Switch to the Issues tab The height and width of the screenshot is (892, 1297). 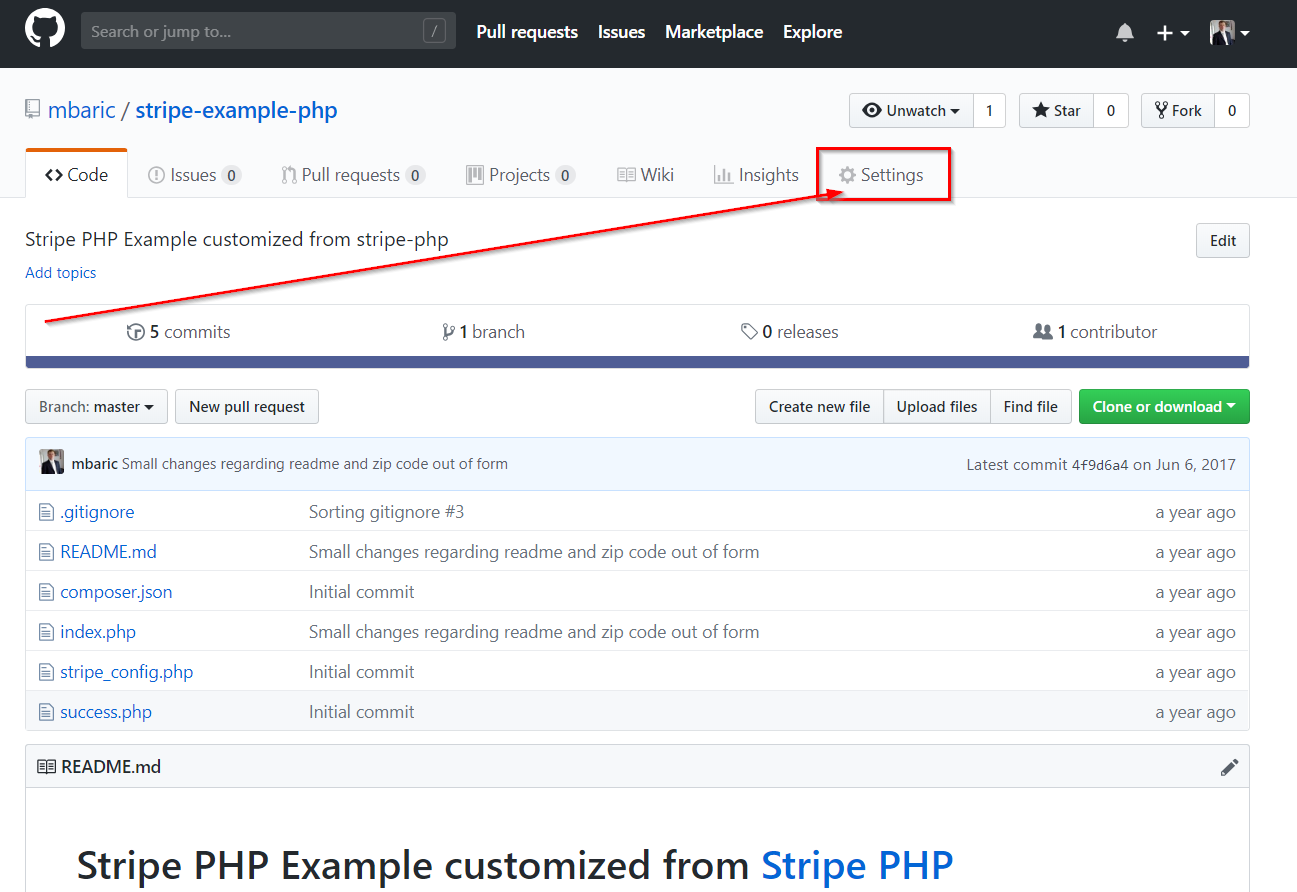pos(194,175)
